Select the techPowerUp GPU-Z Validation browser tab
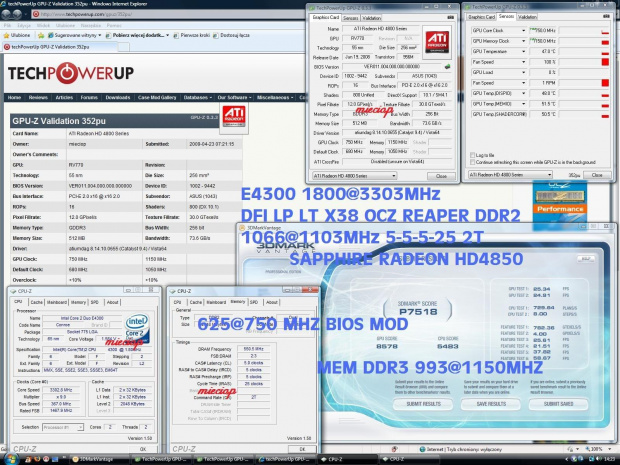The image size is (620, 465). click(59, 47)
